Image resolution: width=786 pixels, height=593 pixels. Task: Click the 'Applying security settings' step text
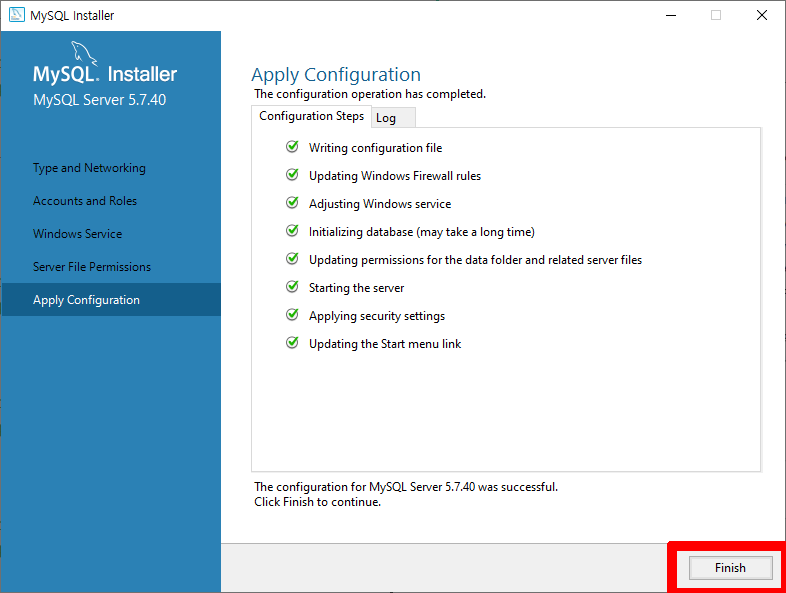377,316
